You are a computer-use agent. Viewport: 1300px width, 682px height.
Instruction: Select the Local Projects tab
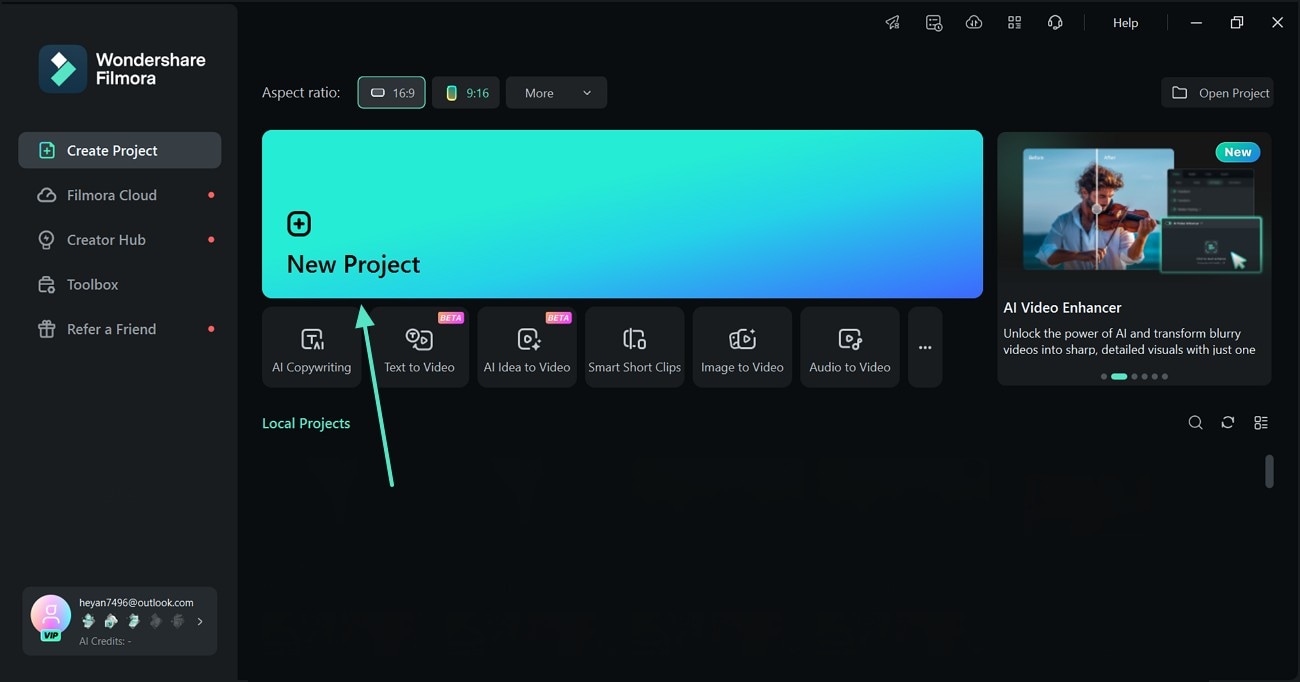pos(306,423)
